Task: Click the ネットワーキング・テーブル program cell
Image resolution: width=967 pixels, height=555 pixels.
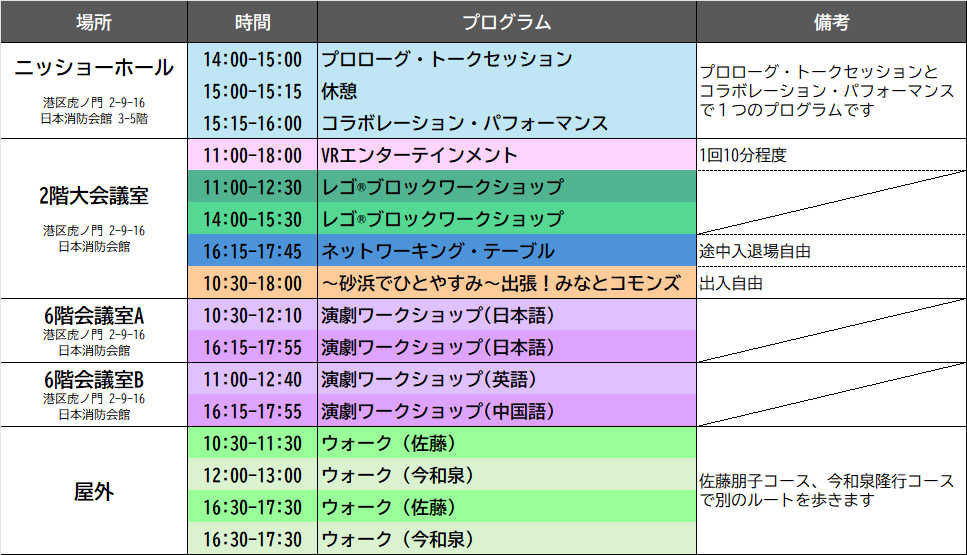Action: point(506,251)
